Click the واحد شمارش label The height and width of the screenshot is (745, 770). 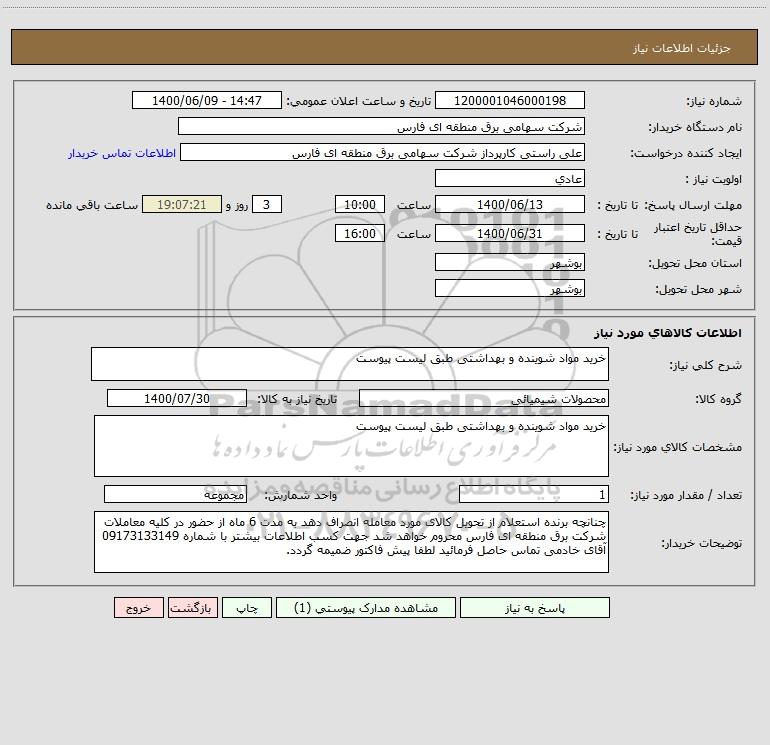(301, 496)
